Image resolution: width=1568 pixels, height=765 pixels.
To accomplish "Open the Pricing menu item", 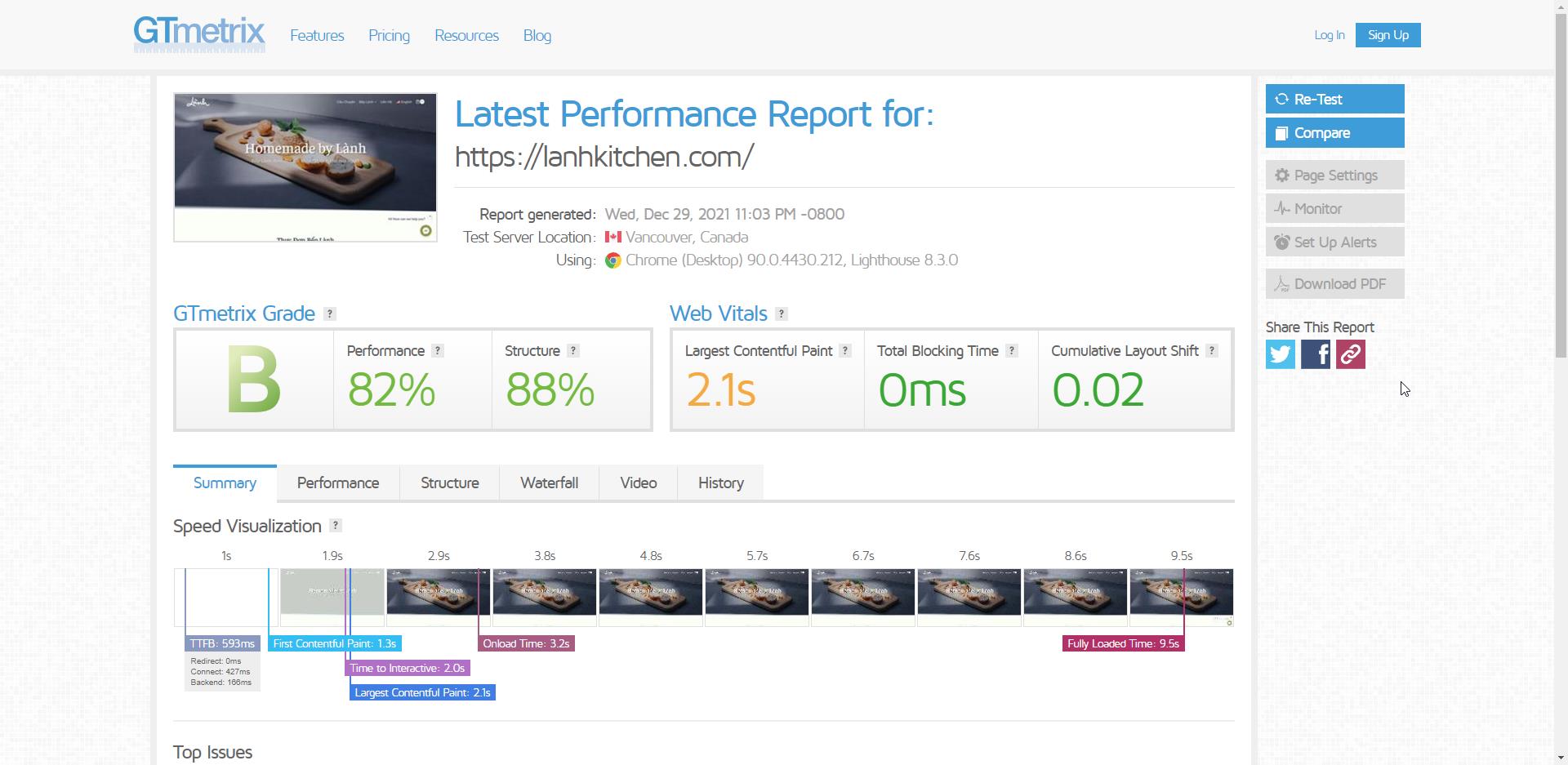I will [389, 36].
